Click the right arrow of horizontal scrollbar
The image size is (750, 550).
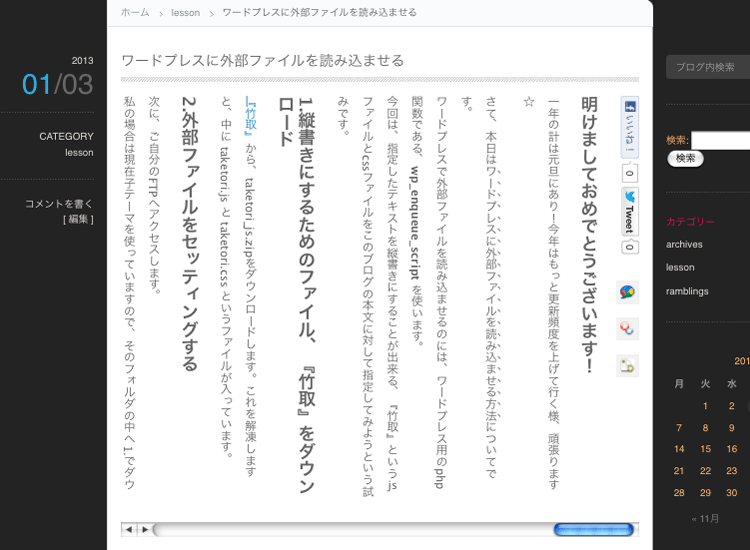pyautogui.click(x=144, y=529)
